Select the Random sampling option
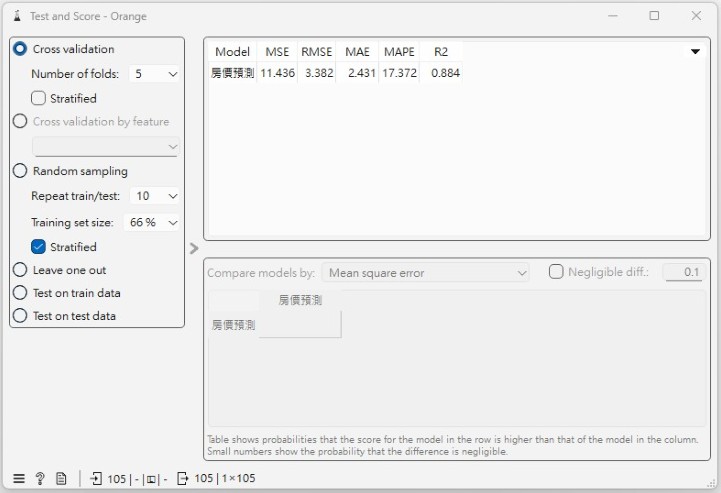The width and height of the screenshot is (721, 493). 20,171
